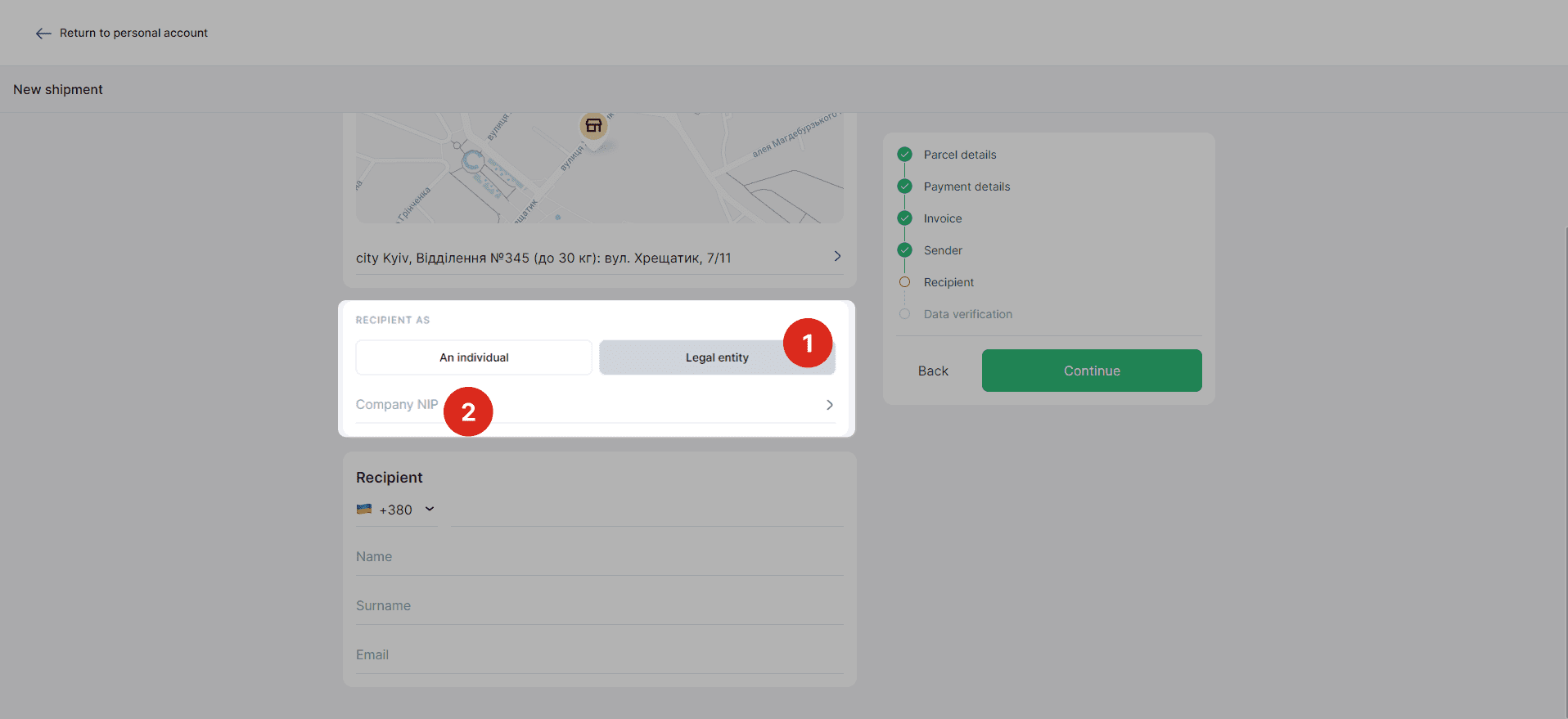Click the green checkmark beside Invoice
Image resolution: width=1568 pixels, height=719 pixels.
click(x=904, y=218)
